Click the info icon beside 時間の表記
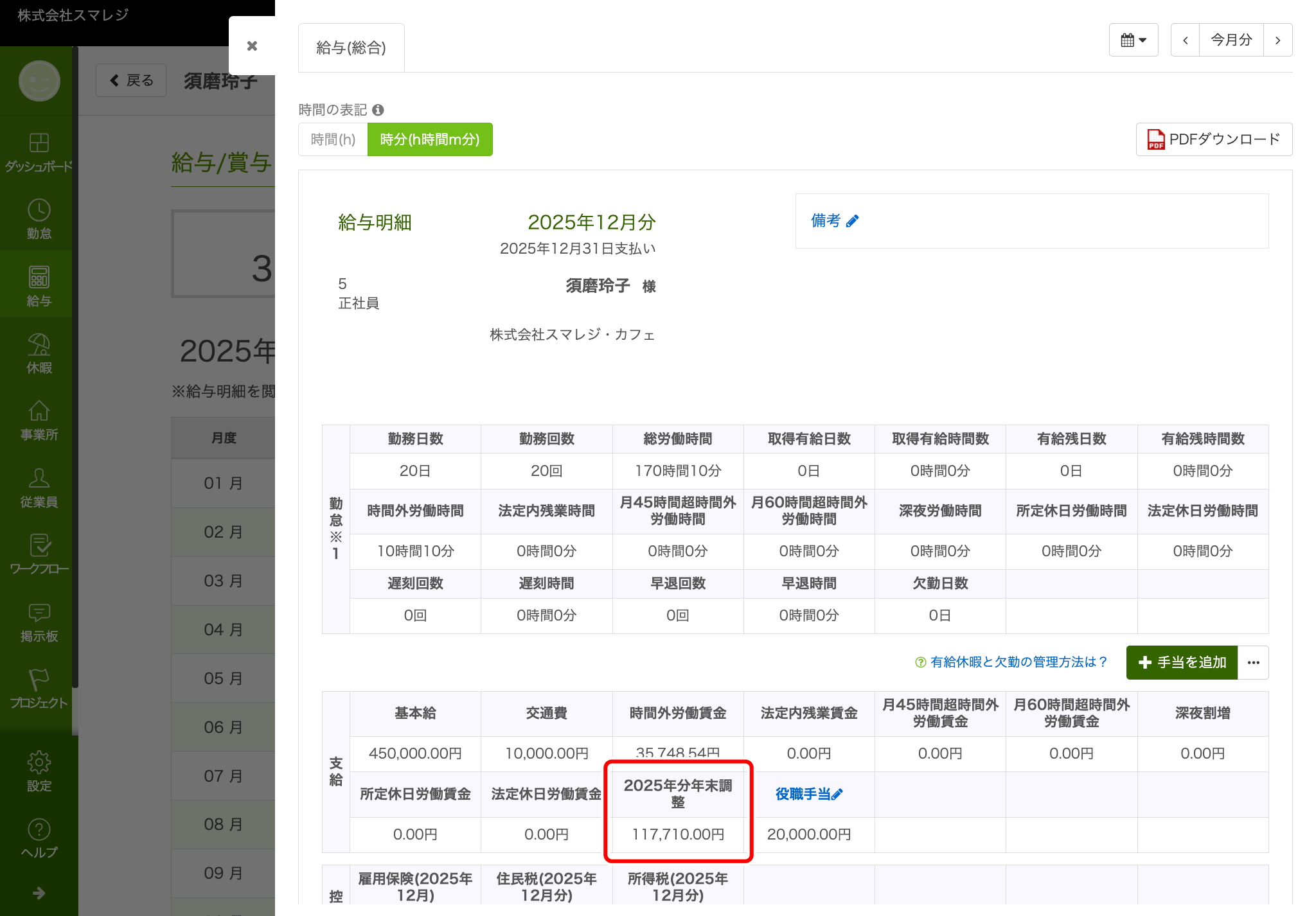The width and height of the screenshot is (1316, 916). (378, 110)
